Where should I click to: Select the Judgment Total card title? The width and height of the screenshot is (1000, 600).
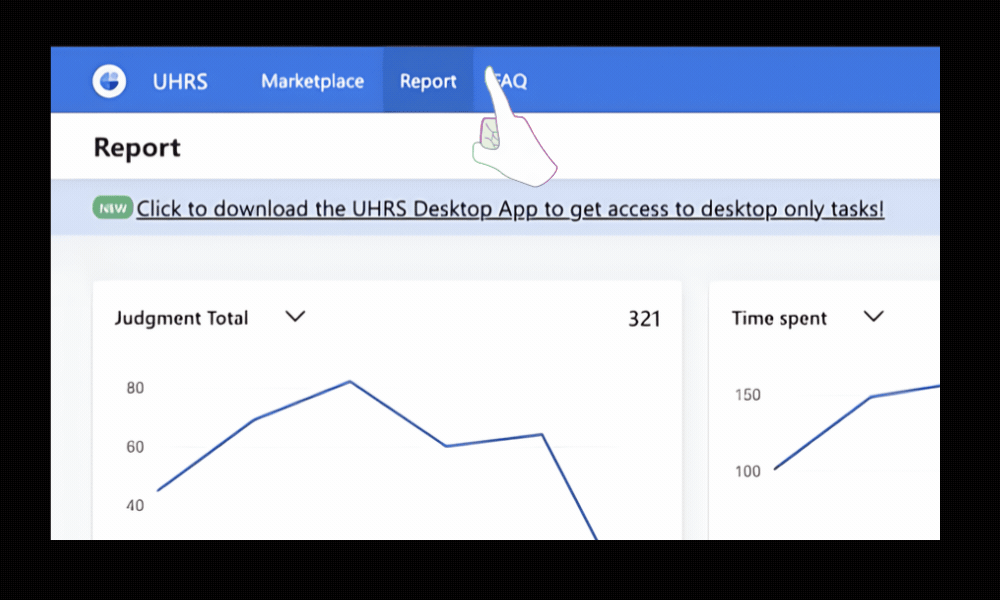181,318
